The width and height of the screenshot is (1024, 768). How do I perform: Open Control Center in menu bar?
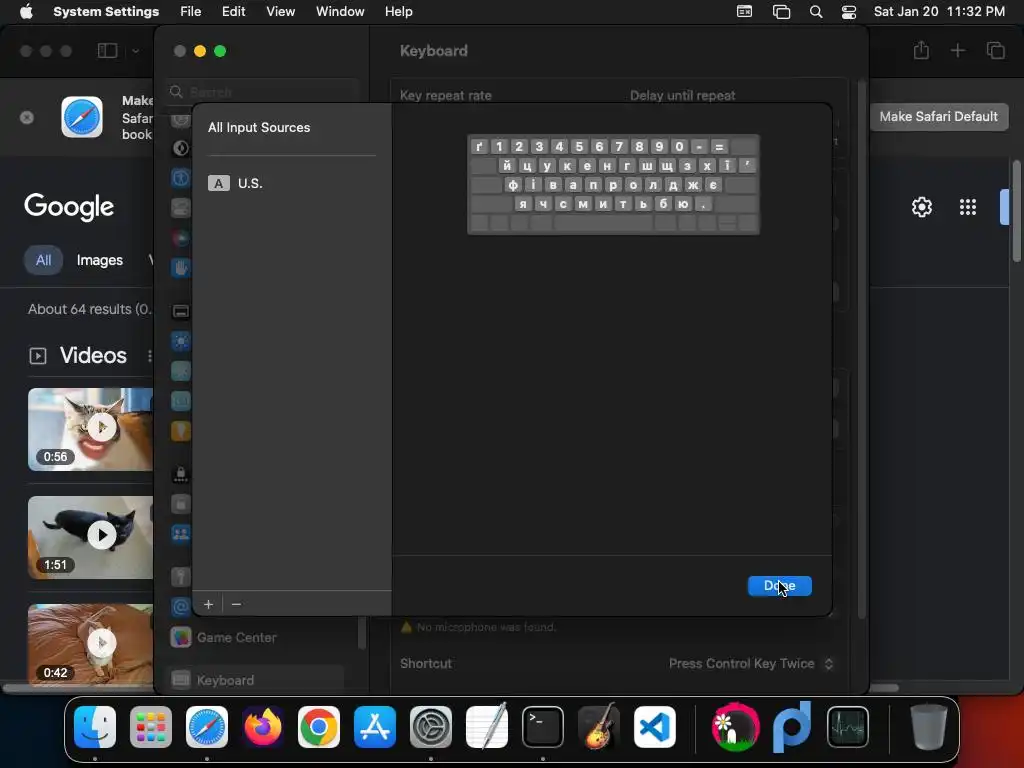[x=848, y=11]
